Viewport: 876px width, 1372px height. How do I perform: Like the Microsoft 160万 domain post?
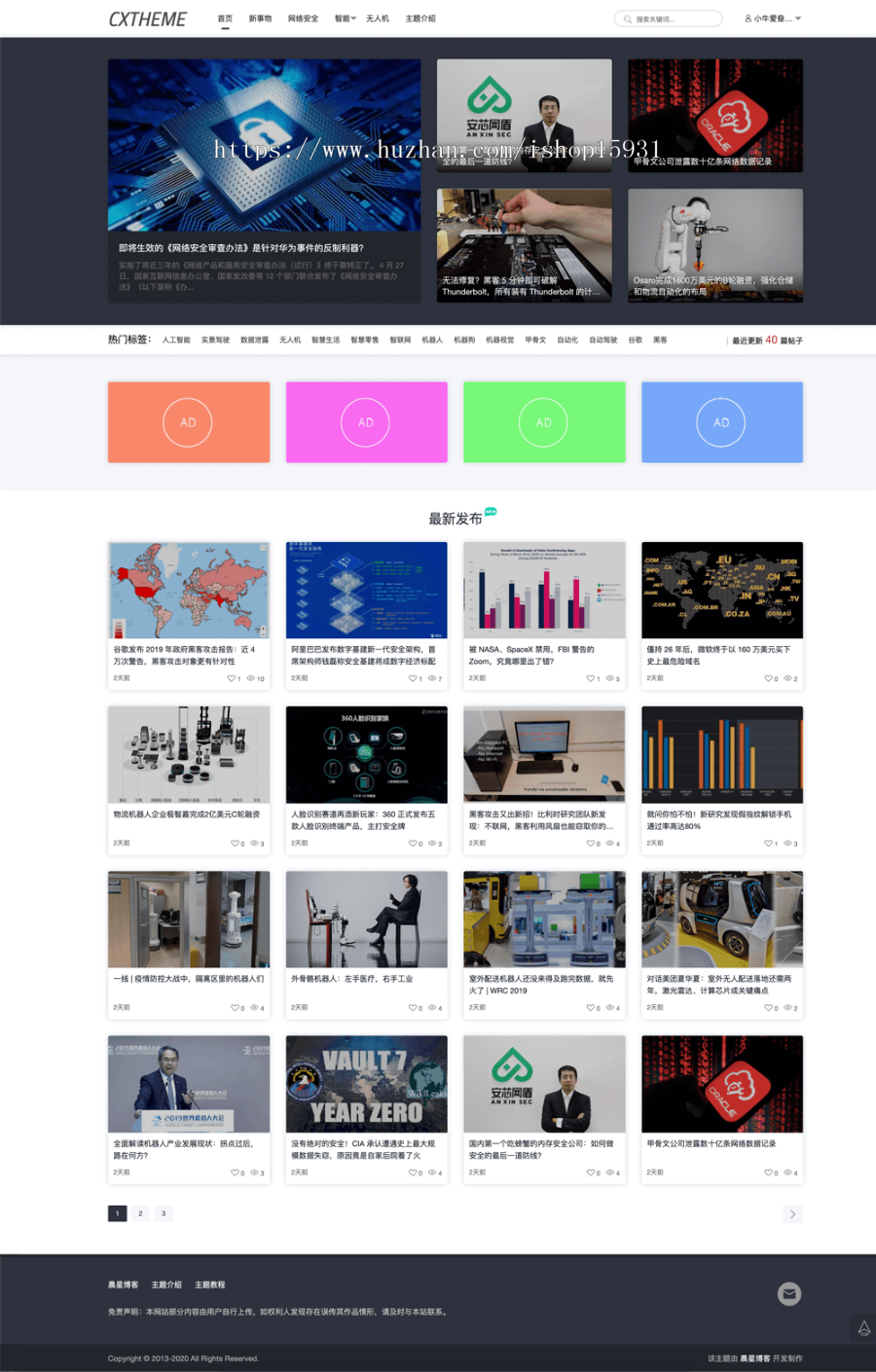pyautogui.click(x=768, y=678)
